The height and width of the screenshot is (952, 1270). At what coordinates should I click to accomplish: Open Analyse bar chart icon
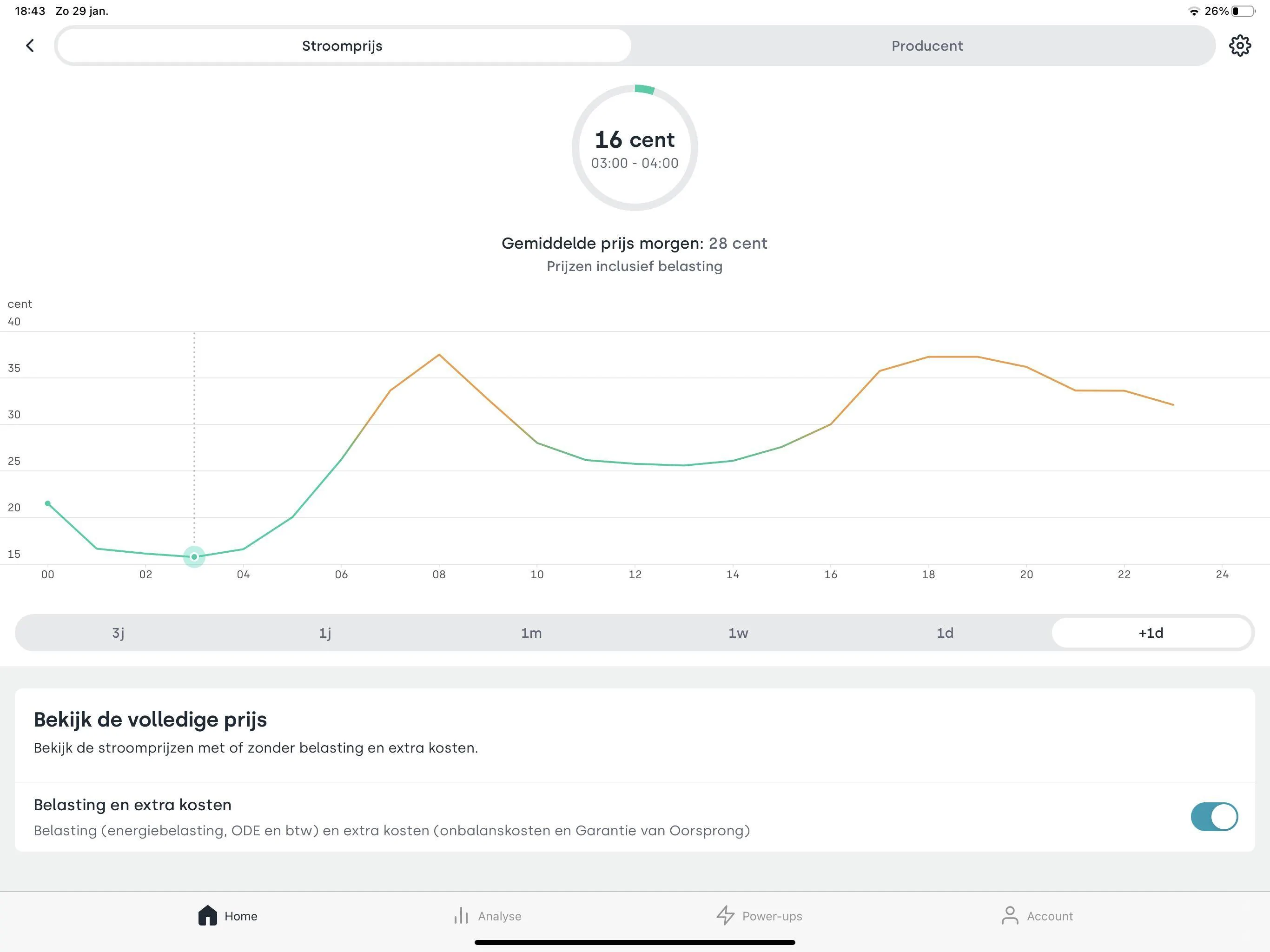coord(461,915)
